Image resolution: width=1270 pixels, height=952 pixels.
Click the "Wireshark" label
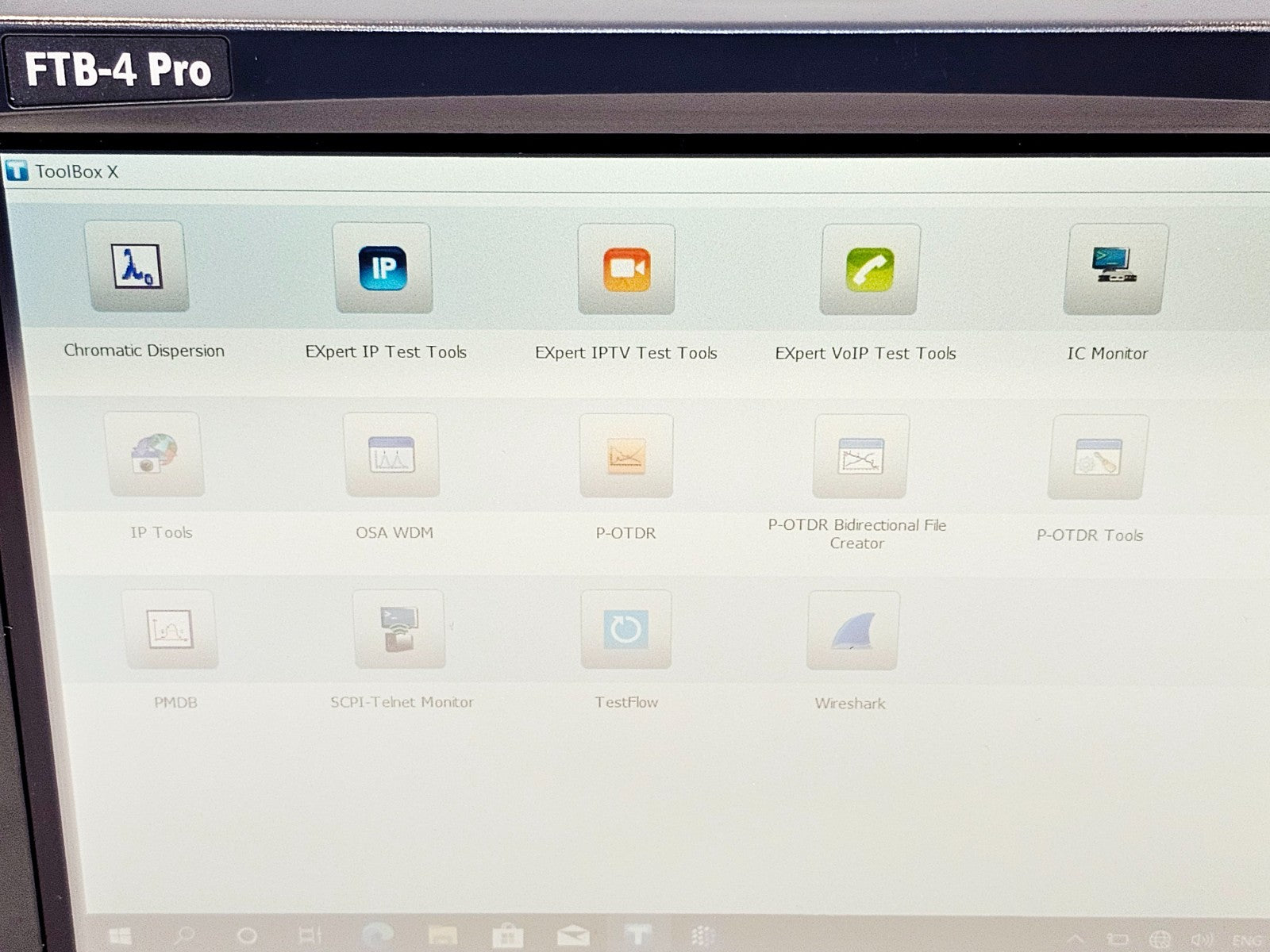pyautogui.click(x=850, y=704)
